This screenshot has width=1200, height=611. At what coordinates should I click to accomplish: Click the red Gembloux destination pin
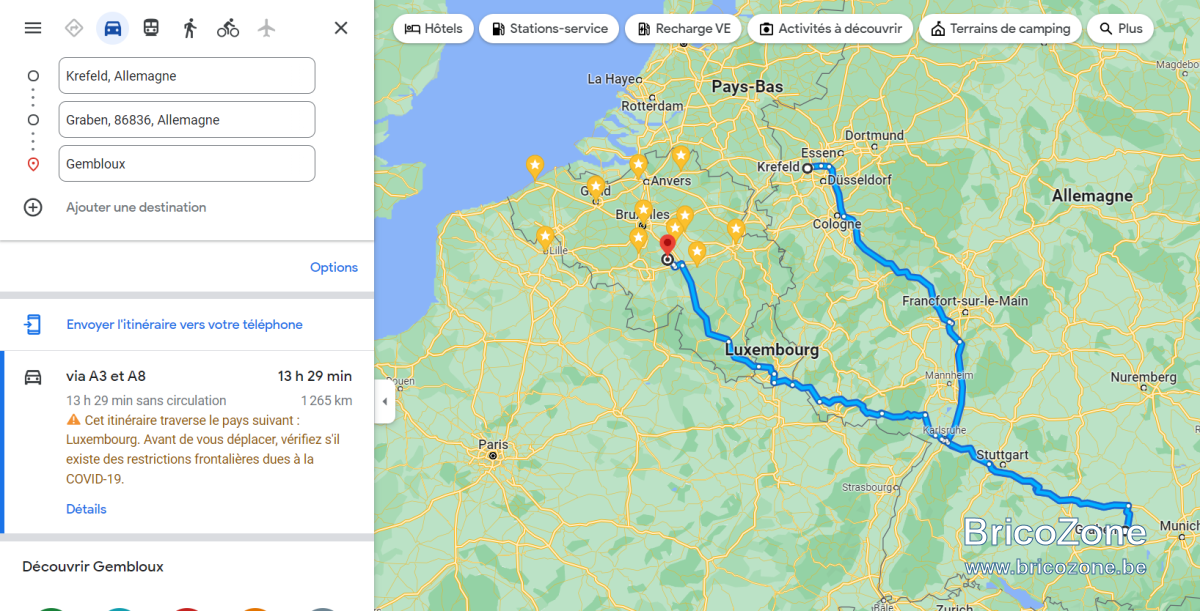(668, 246)
